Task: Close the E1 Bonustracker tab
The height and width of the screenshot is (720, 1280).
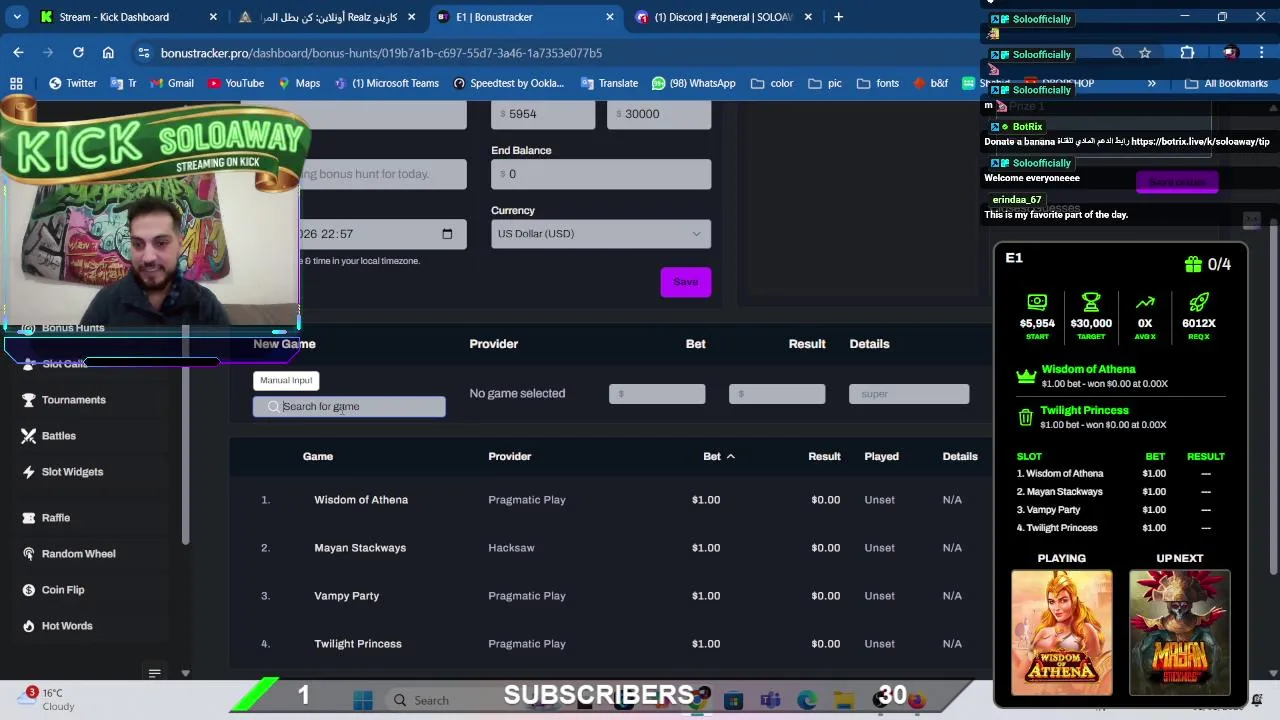Action: pos(610,17)
